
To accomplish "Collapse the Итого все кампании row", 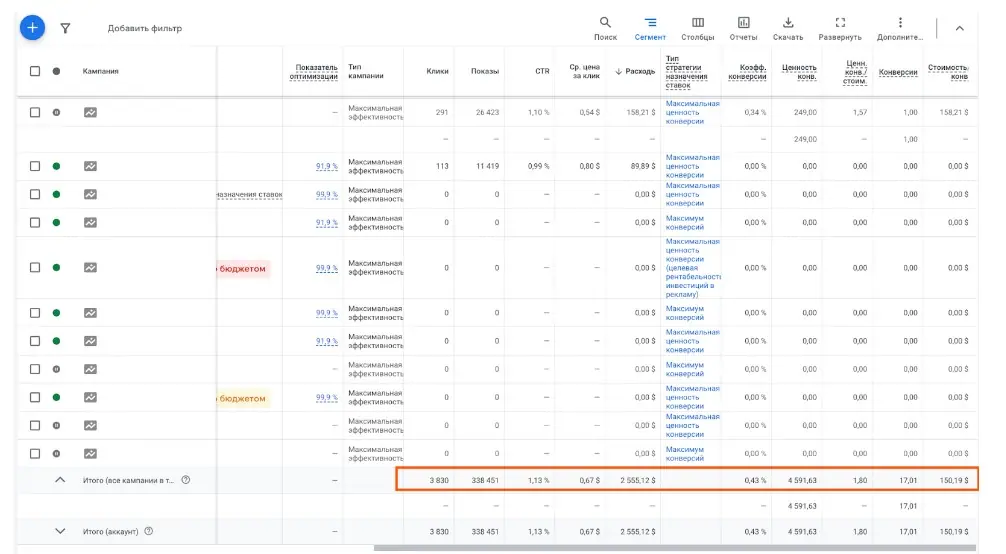I will (59, 480).
